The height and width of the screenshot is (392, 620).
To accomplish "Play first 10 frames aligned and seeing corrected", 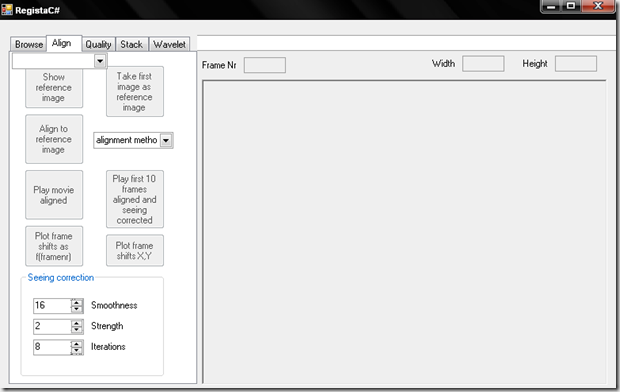I will pyautogui.click(x=134, y=199).
